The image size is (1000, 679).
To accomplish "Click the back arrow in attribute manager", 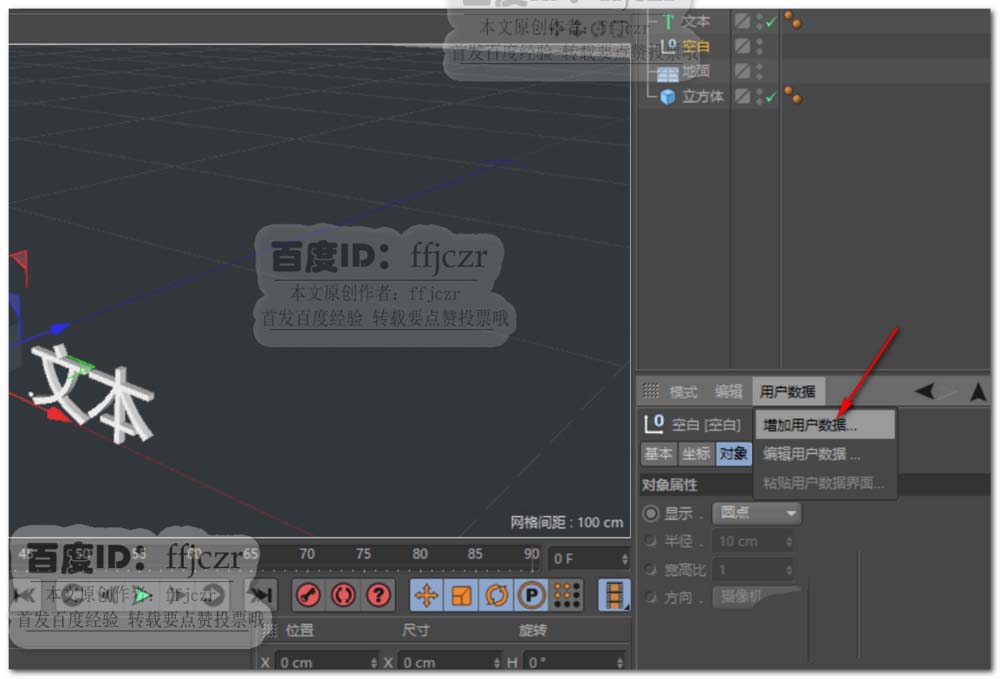I will pyautogui.click(x=925, y=391).
